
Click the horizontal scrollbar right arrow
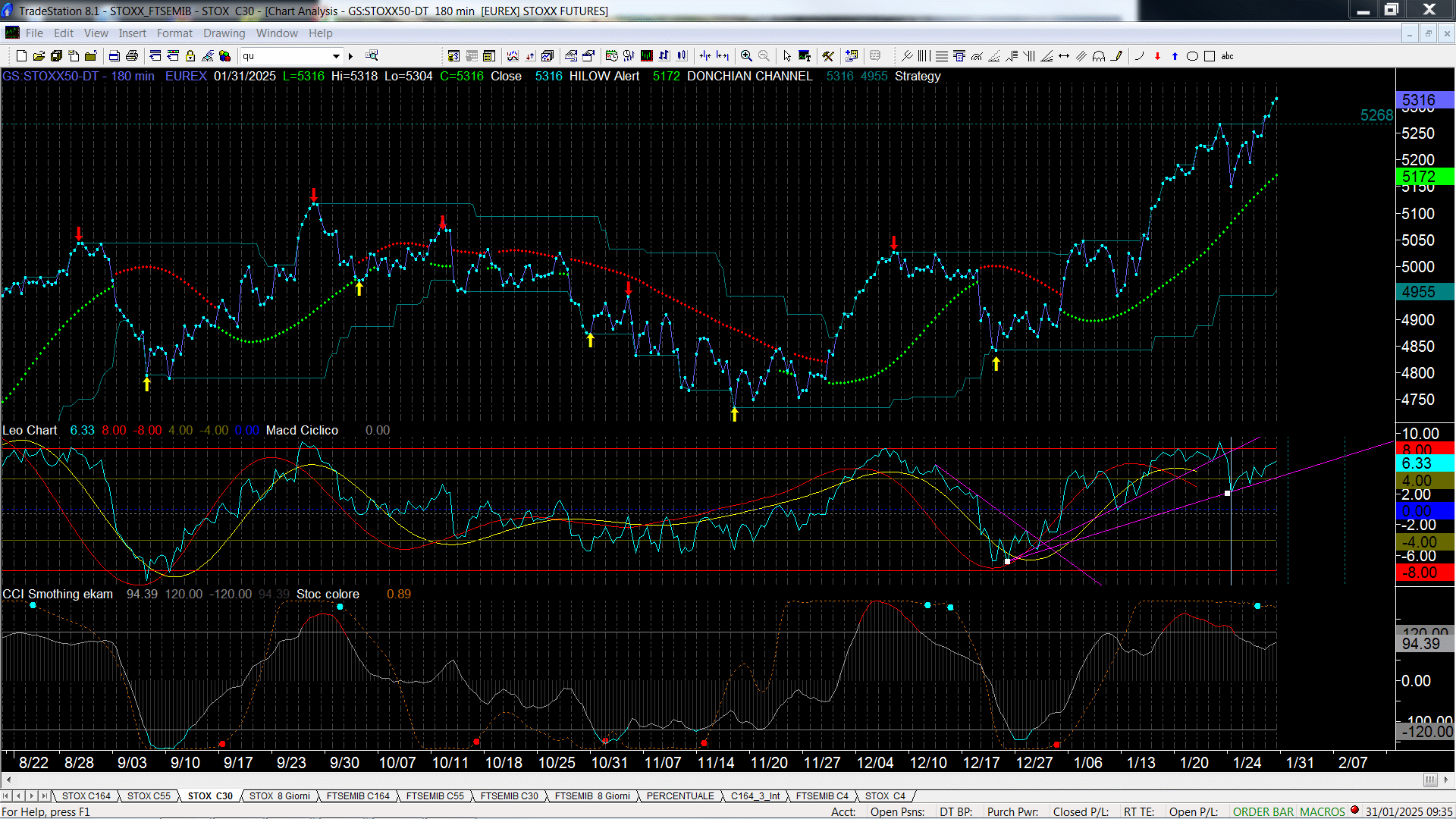1446,780
